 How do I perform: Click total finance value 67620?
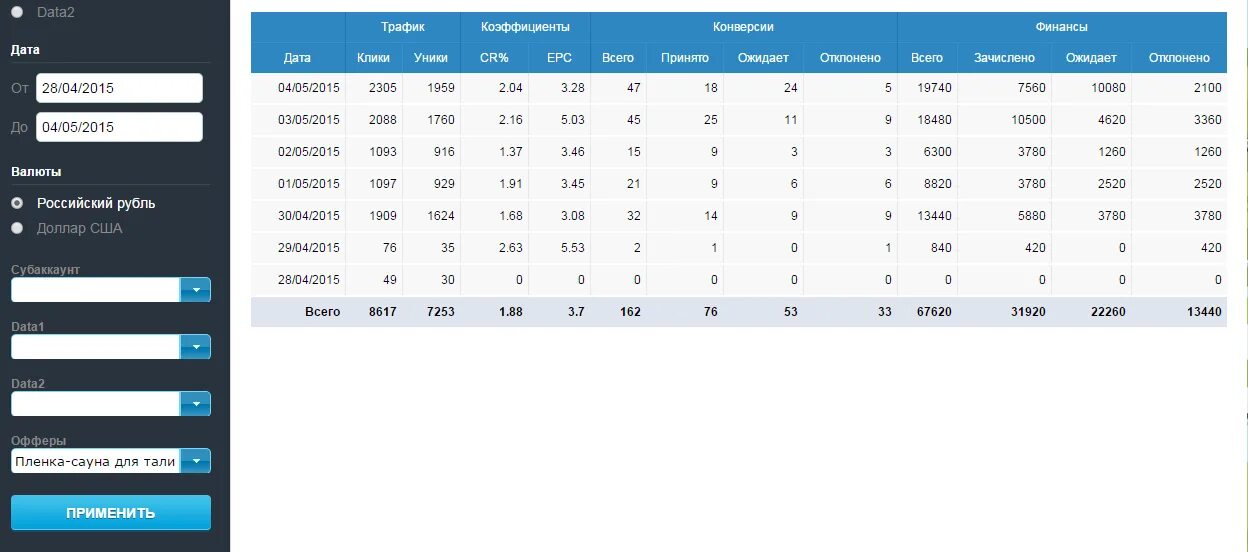point(934,312)
